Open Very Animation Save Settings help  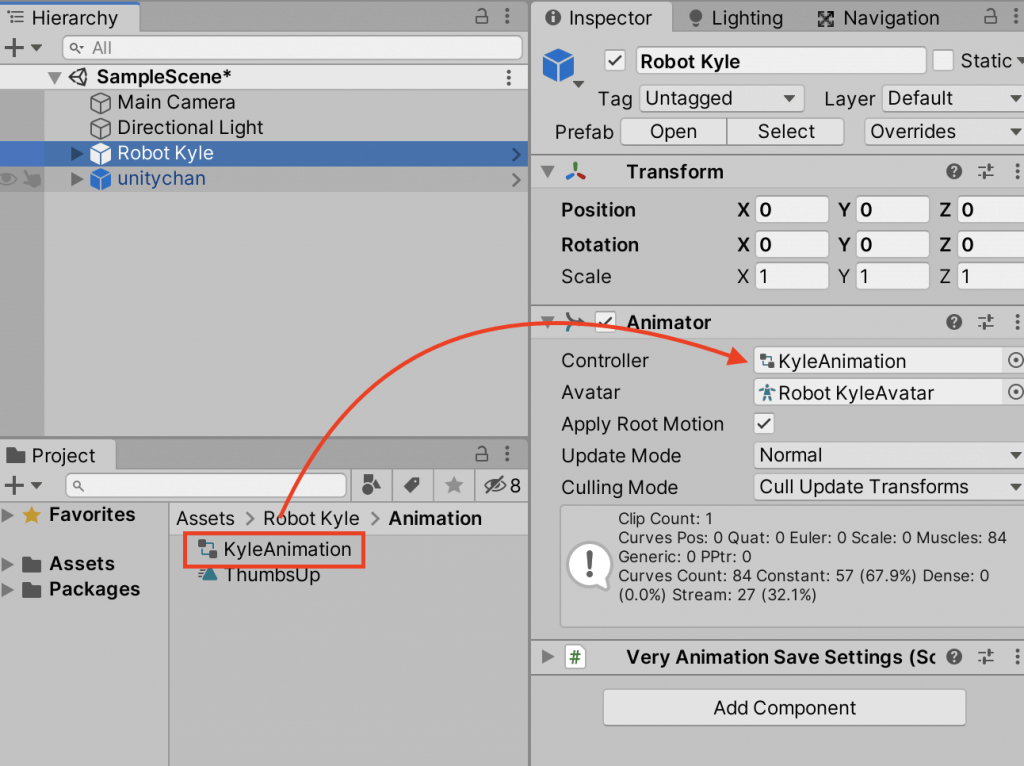tap(953, 657)
